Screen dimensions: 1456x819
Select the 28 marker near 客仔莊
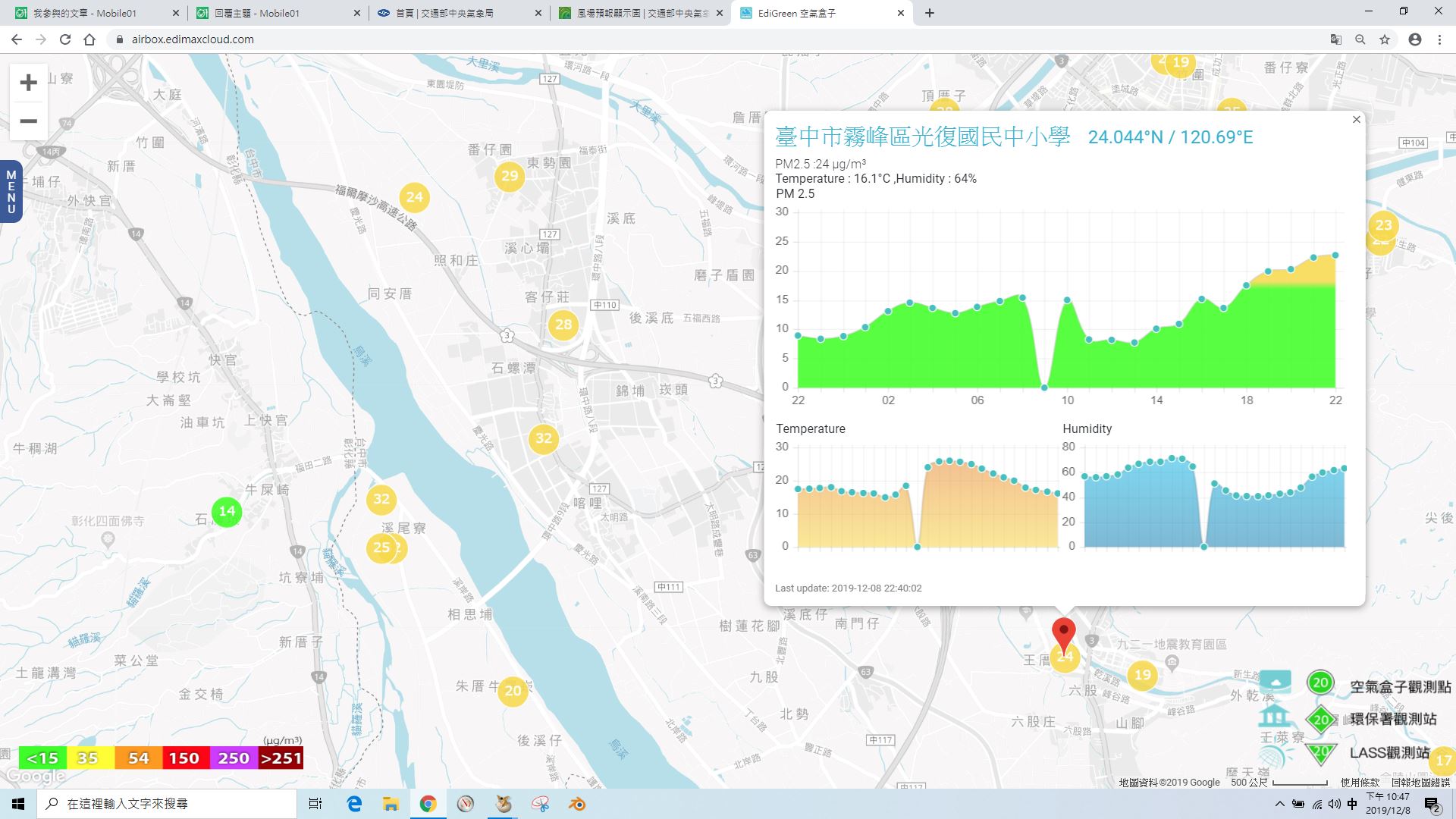563,325
